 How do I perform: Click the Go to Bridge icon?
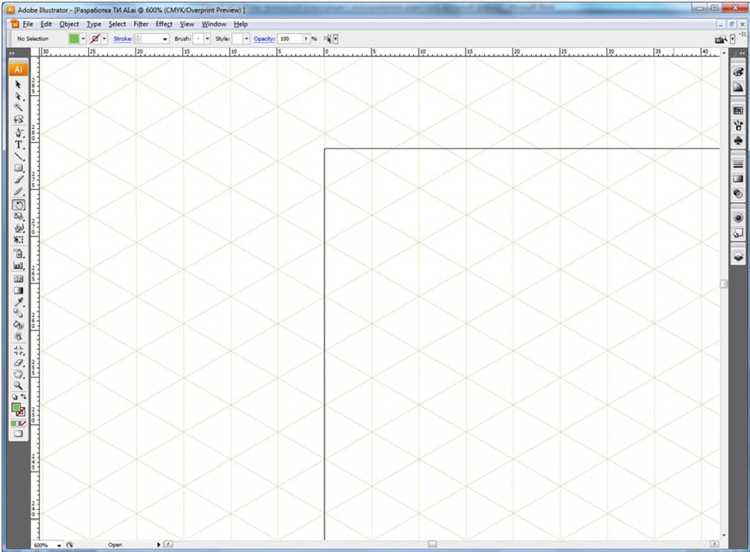pos(721,40)
